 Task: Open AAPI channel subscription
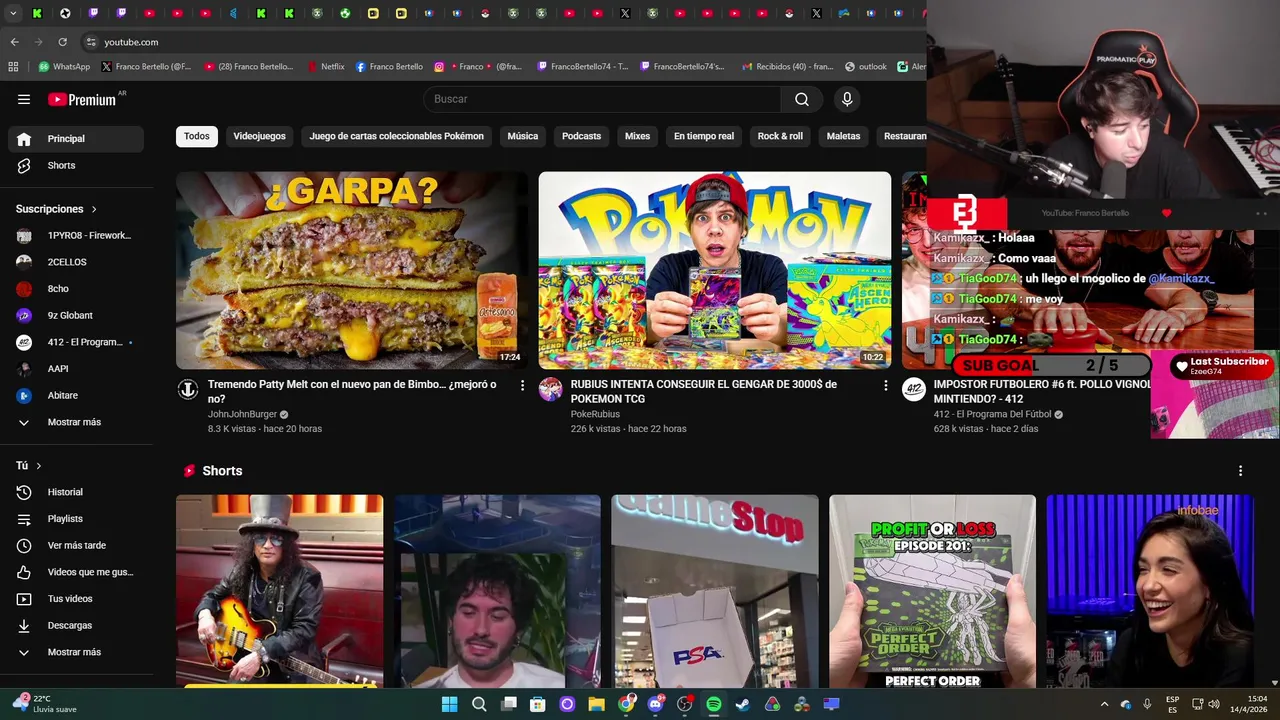(x=76, y=369)
